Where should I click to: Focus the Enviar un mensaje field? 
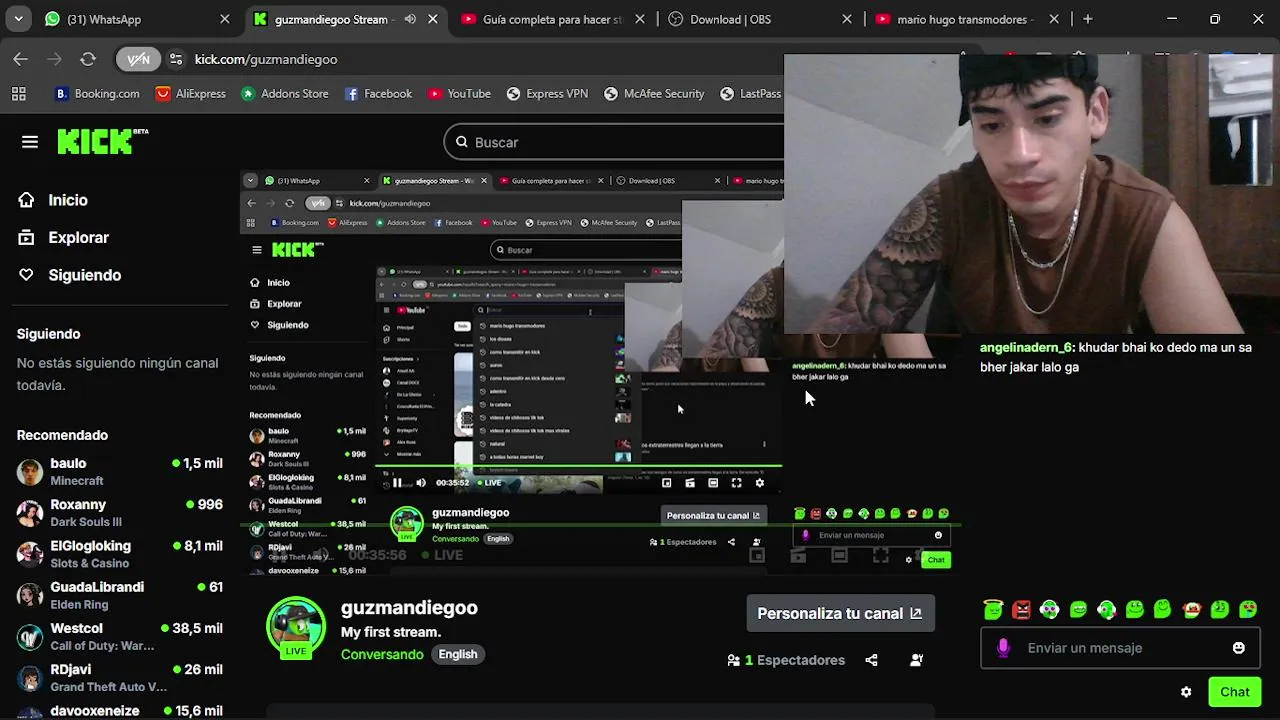pyautogui.click(x=1118, y=648)
